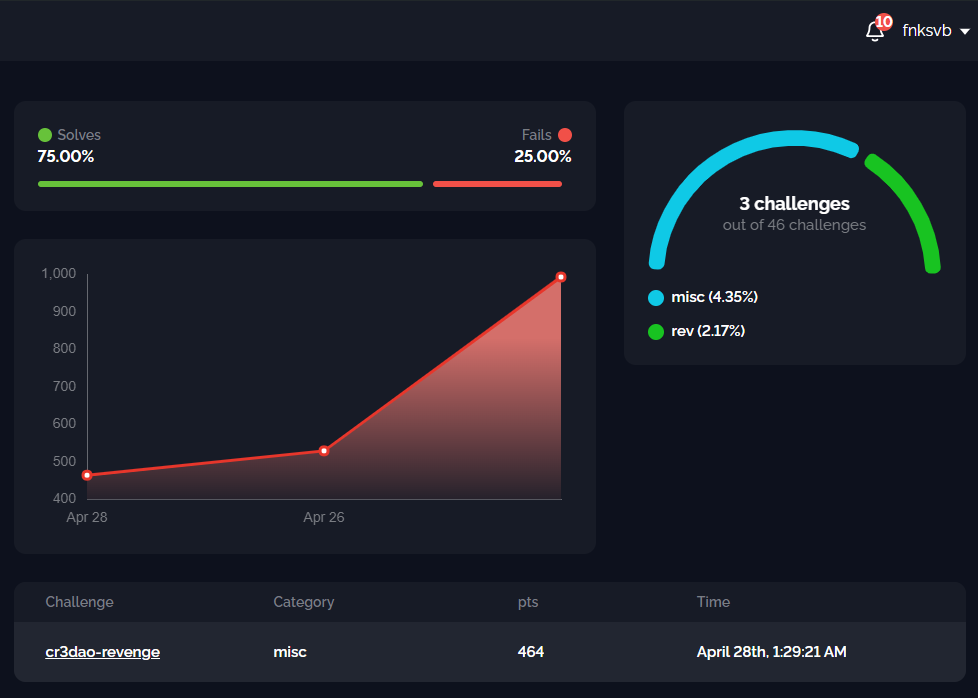Viewport: 978px width, 698px height.
Task: Sort by the Challenge column header
Action: [79, 602]
